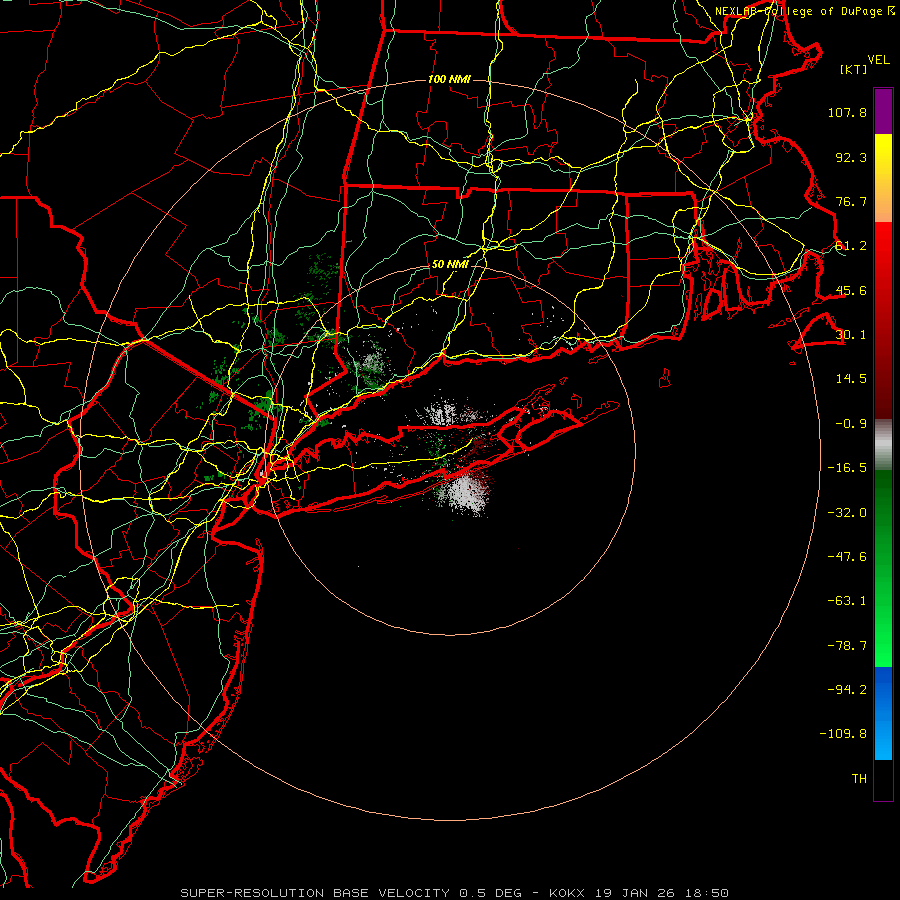Image resolution: width=900 pixels, height=900 pixels.
Task: Click the [KT] units label
Action: coord(854,69)
